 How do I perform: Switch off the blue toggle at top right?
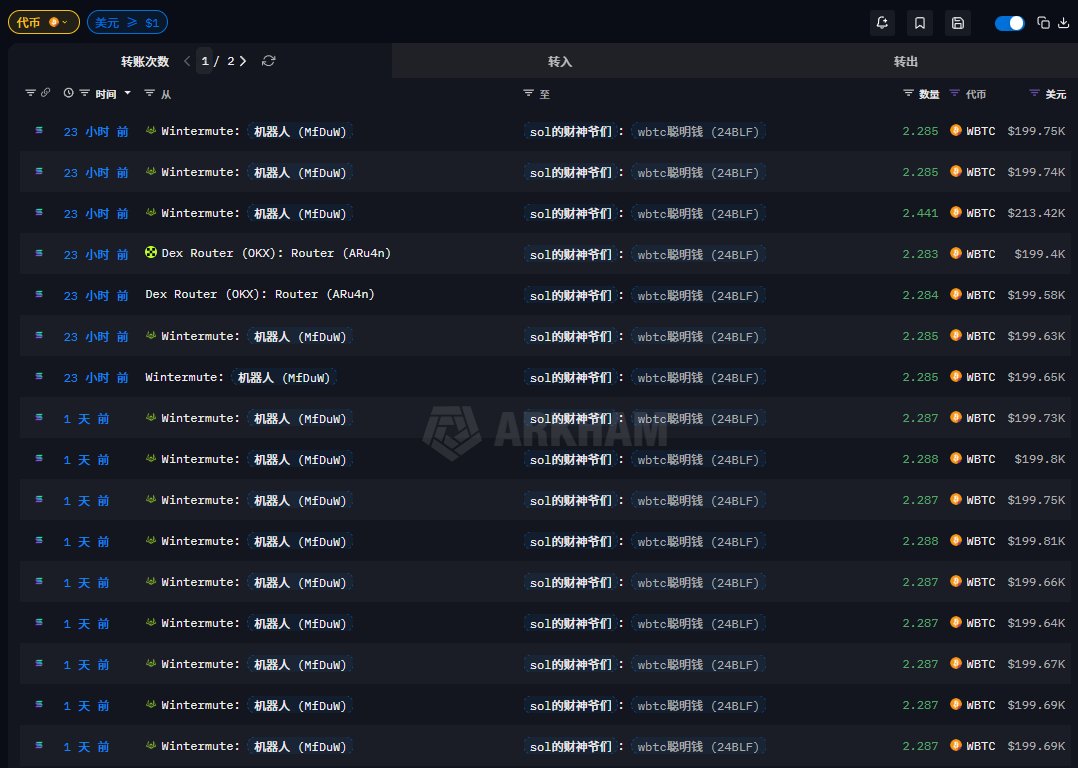[1009, 22]
